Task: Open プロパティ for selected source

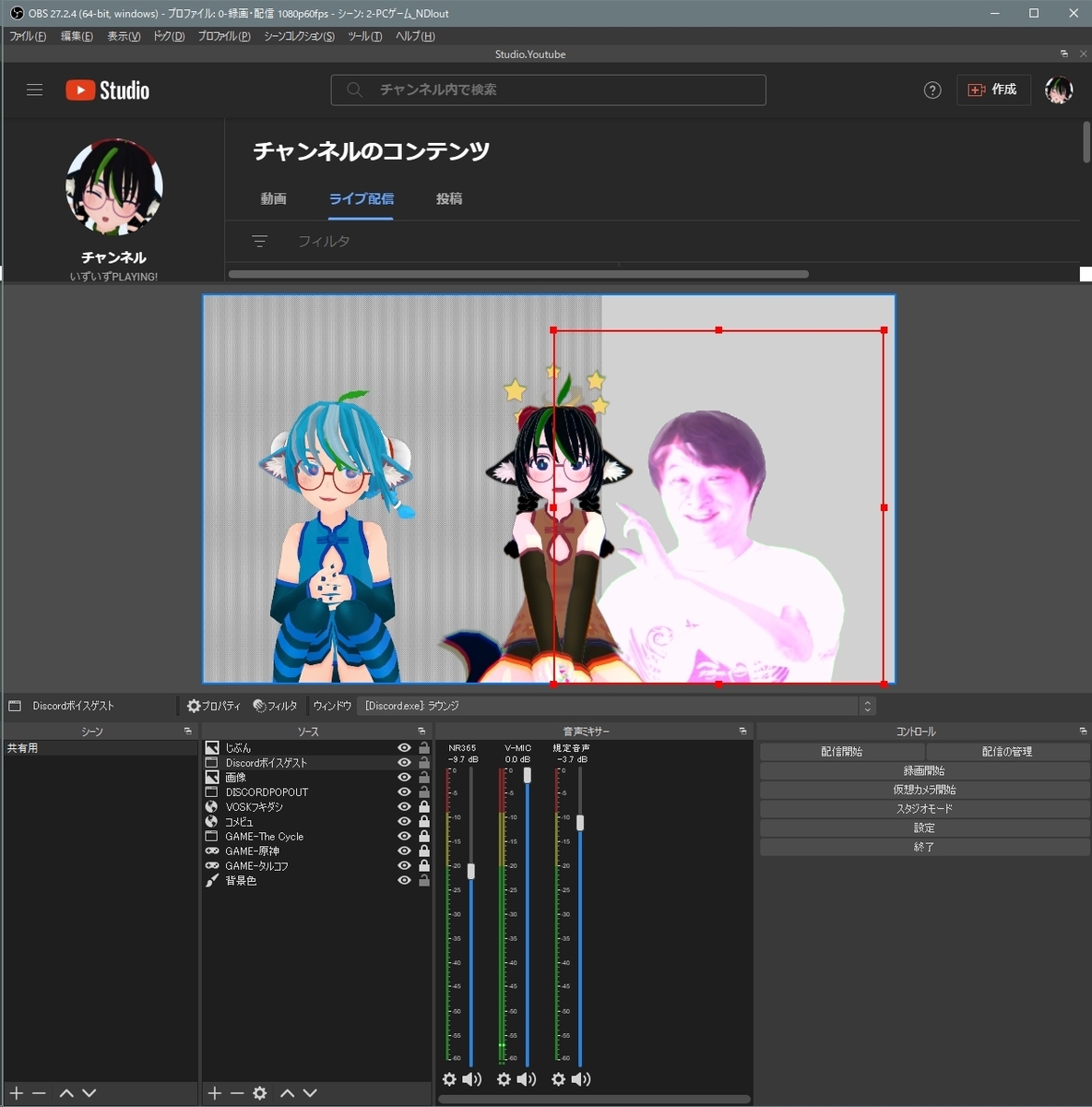Action: click(214, 706)
